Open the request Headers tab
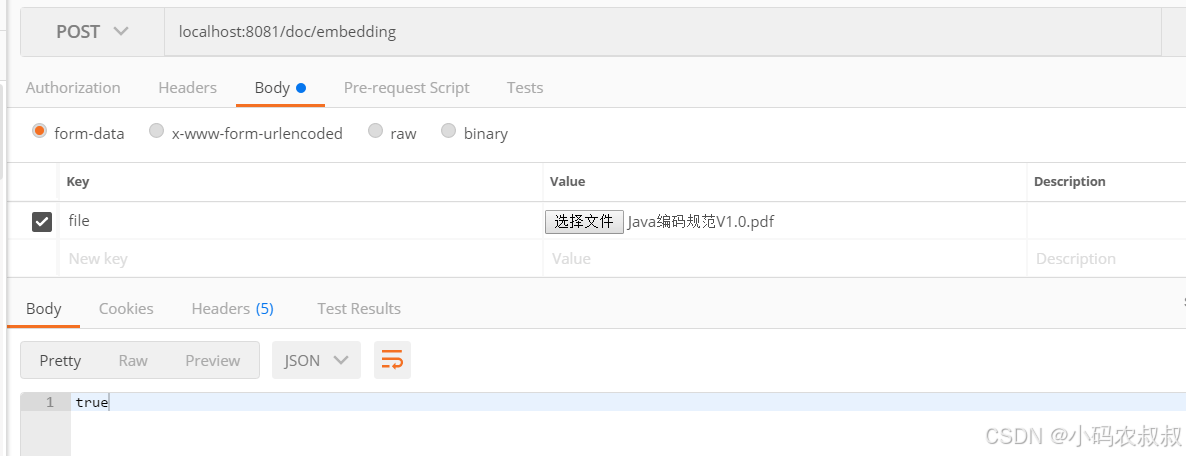The width and height of the screenshot is (1186, 456). [x=187, y=88]
